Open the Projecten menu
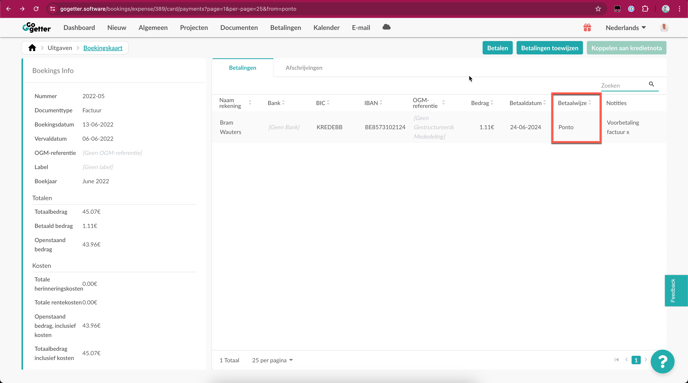Screen dimensions: 688x383 [194, 28]
